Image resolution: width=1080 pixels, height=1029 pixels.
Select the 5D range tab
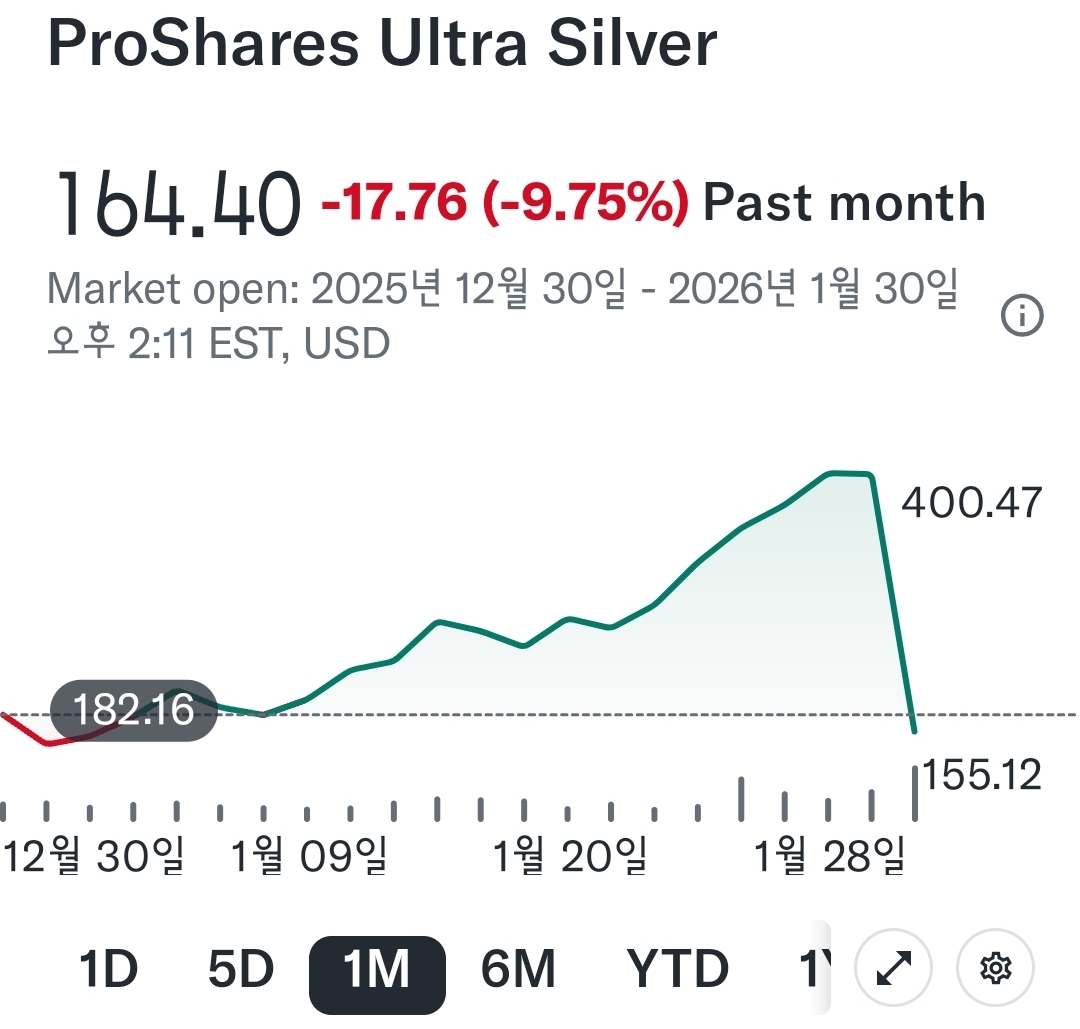click(x=241, y=969)
